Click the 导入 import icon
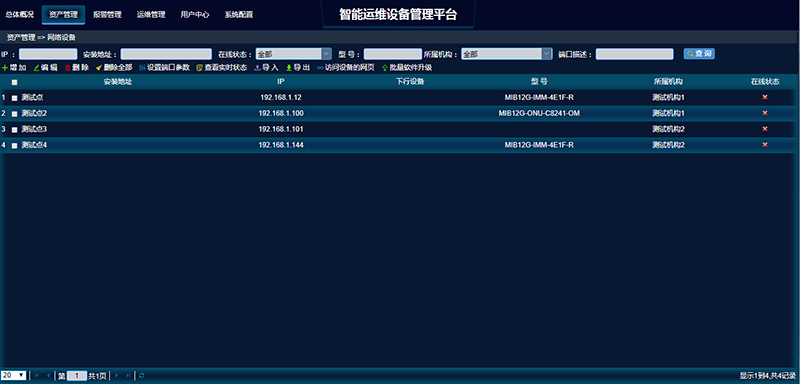Screen dimensions: 800x384 257,67
